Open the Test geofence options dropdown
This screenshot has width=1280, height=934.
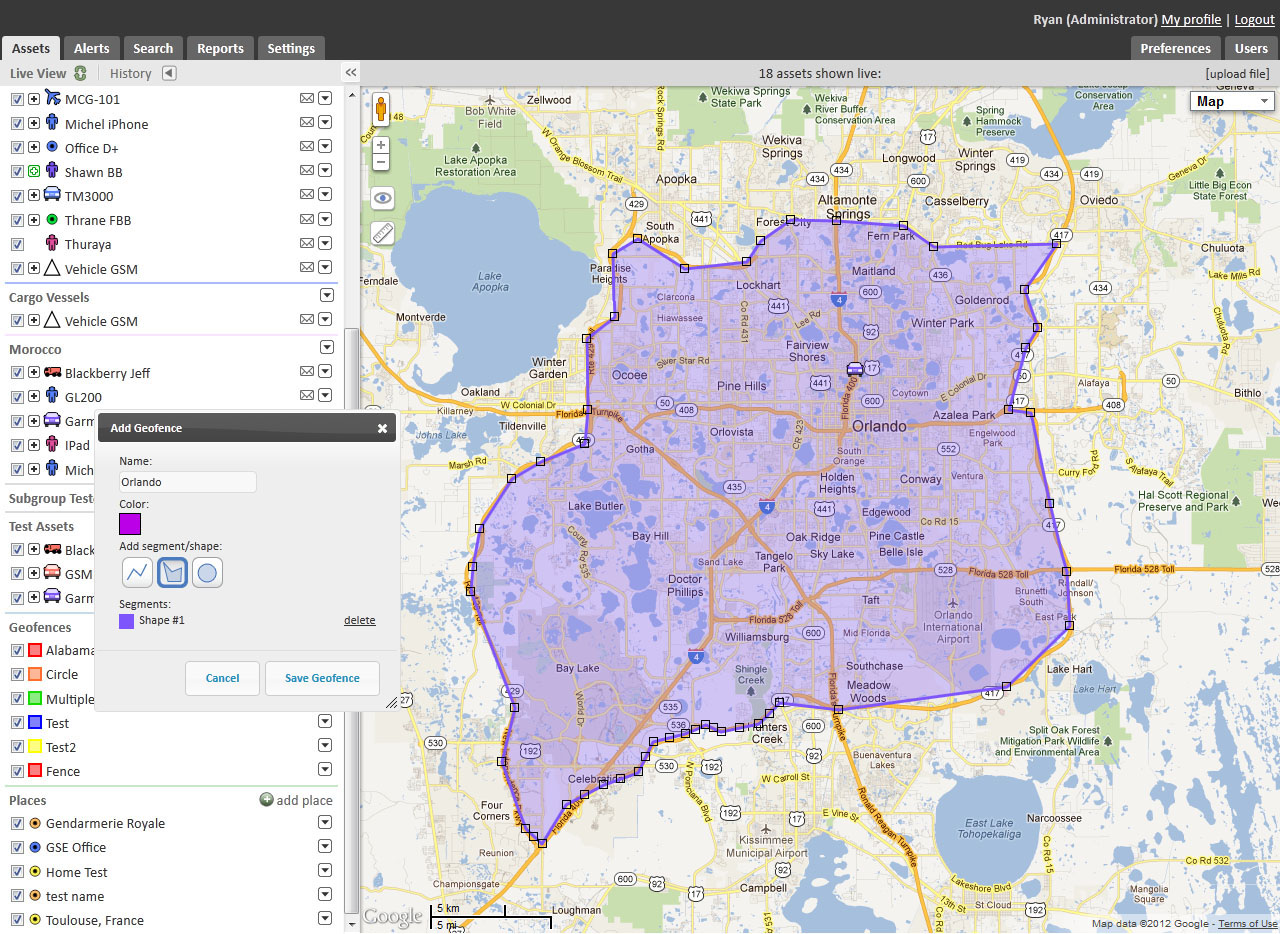click(x=325, y=721)
